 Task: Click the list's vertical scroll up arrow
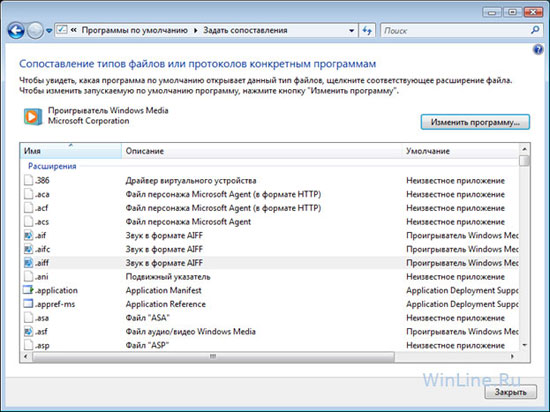[x=524, y=149]
